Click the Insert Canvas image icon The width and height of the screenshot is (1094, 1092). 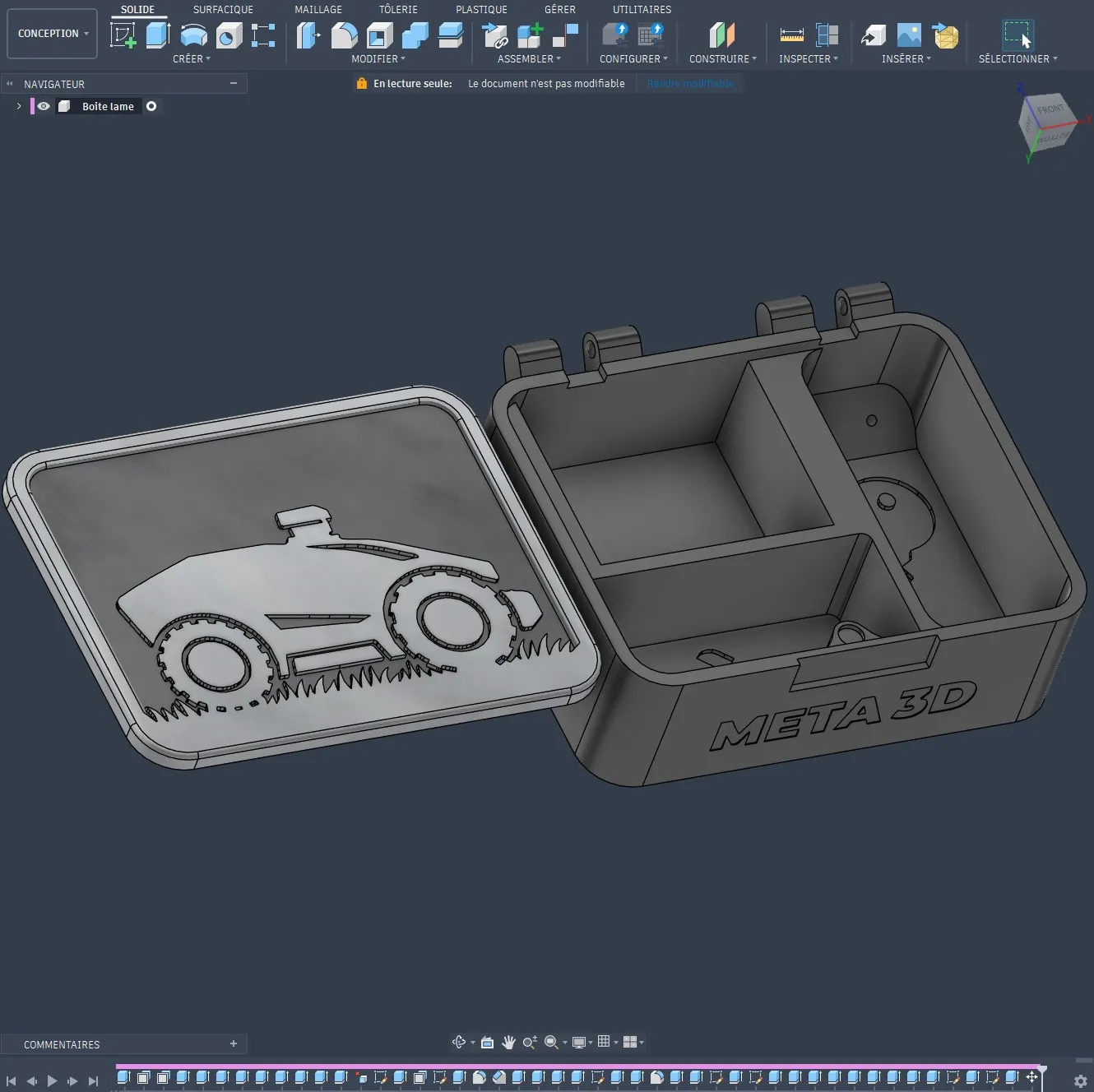pyautogui.click(x=909, y=35)
